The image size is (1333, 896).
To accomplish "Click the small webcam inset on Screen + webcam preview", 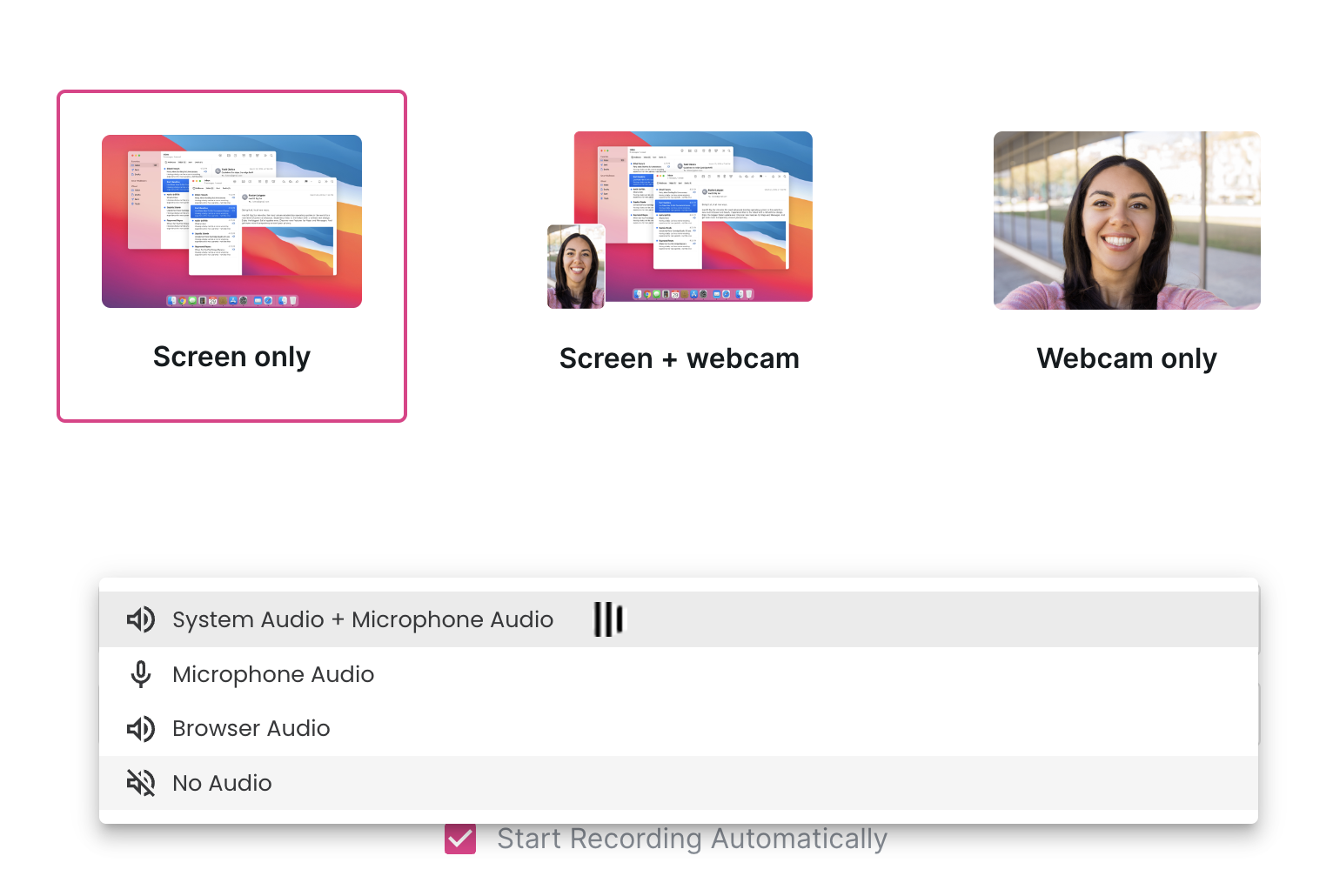I will 576,267.
